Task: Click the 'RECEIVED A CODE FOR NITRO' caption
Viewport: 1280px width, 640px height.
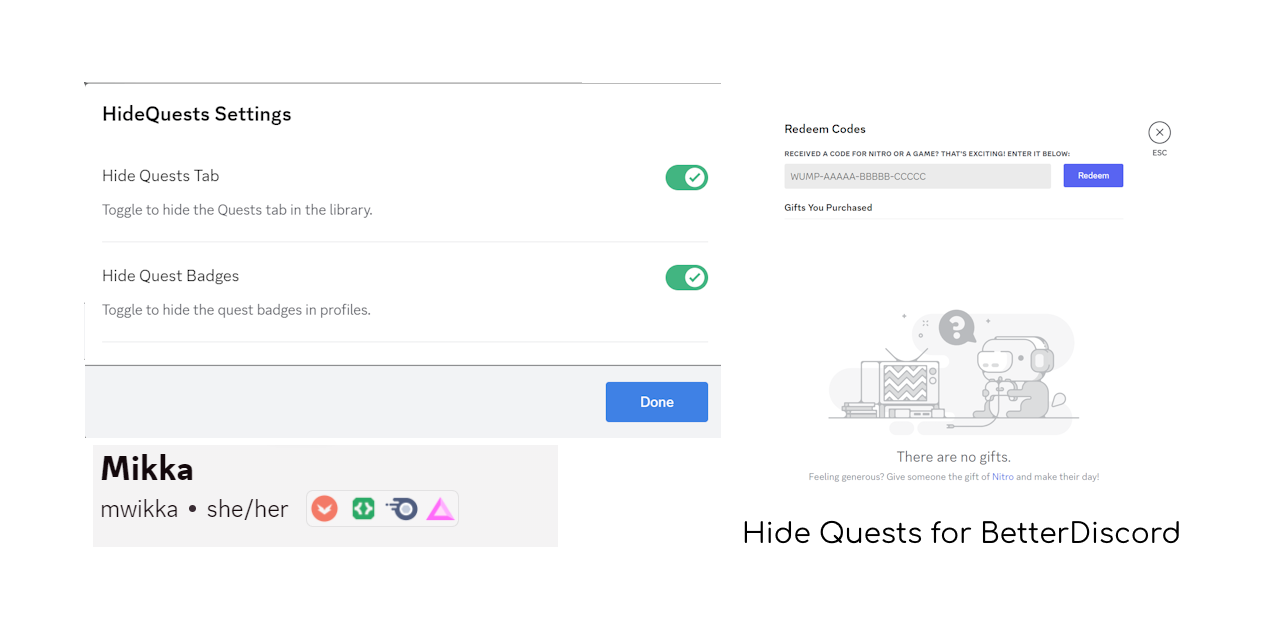Action: click(x=927, y=154)
